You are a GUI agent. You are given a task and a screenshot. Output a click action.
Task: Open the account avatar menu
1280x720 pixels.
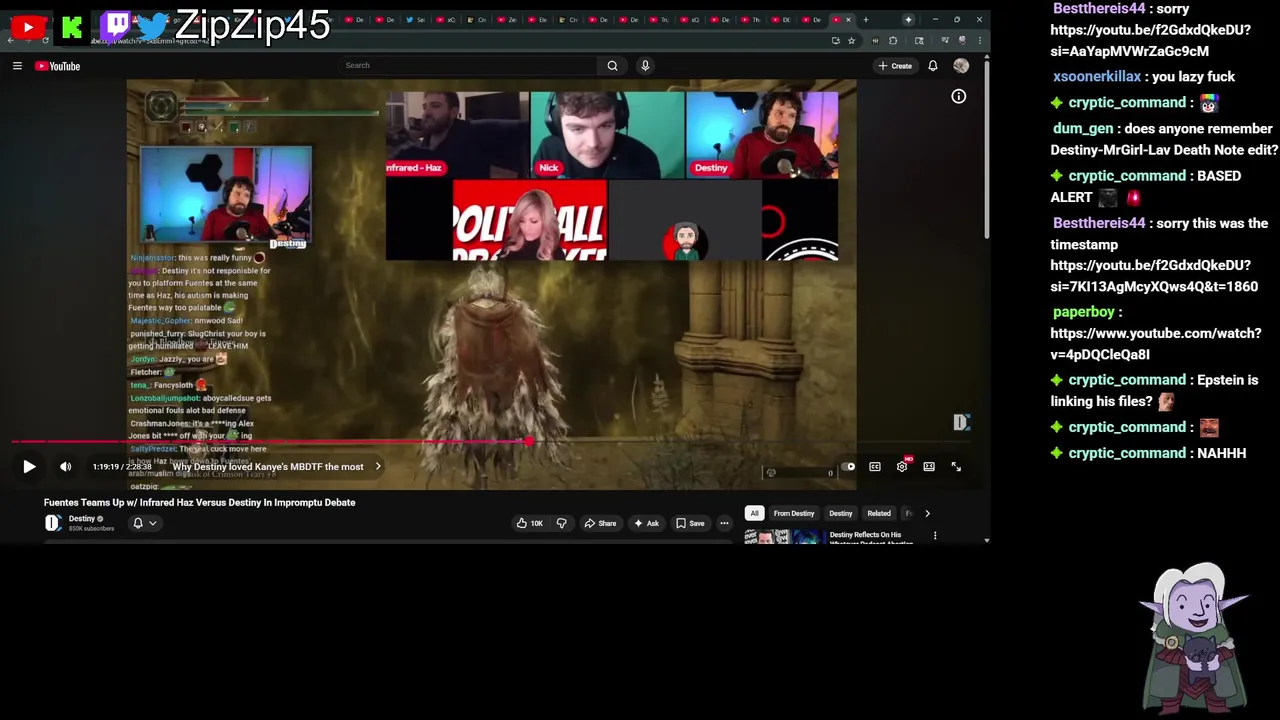coord(961,66)
